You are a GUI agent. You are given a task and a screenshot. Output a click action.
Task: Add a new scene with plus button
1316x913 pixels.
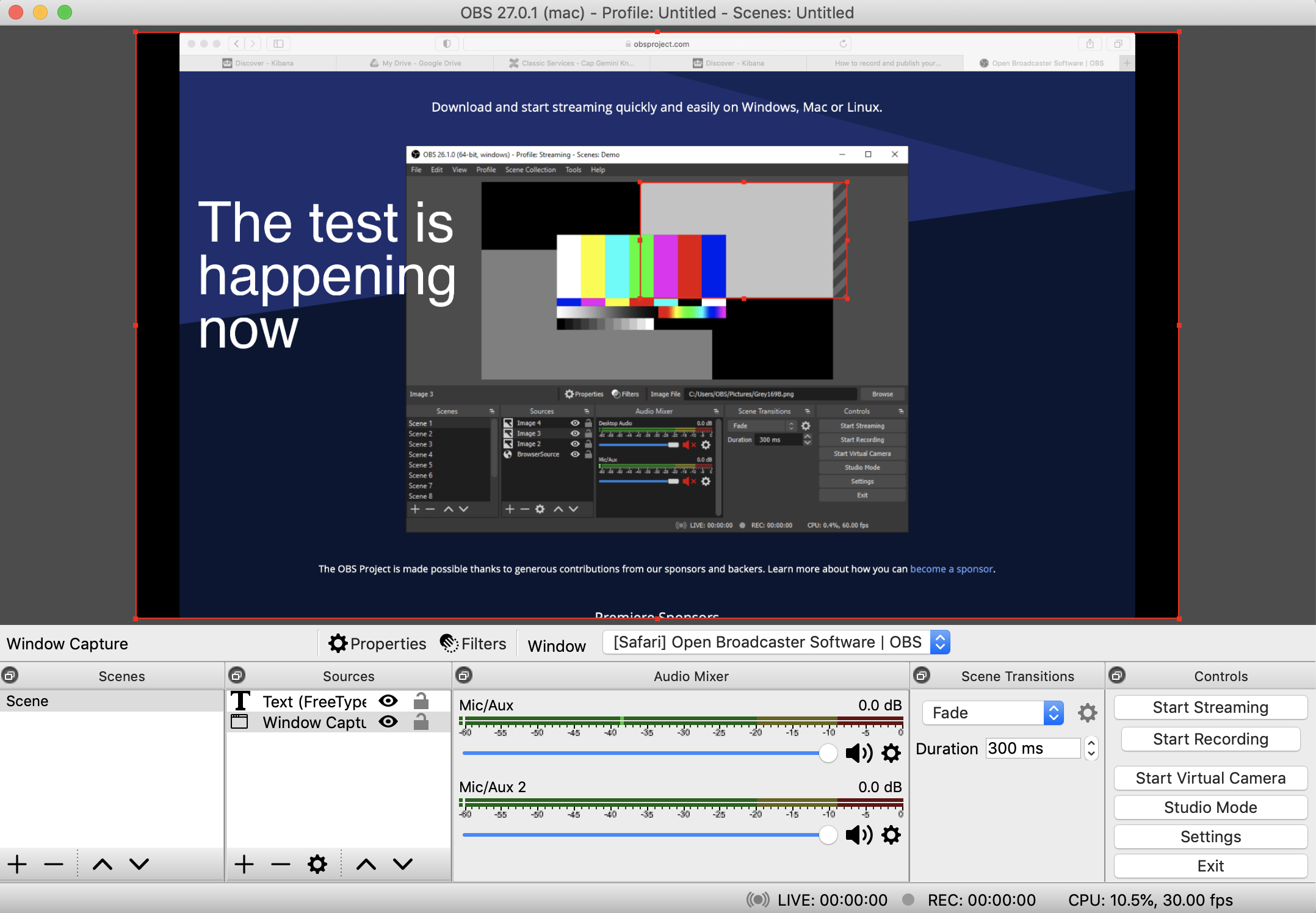(17, 864)
